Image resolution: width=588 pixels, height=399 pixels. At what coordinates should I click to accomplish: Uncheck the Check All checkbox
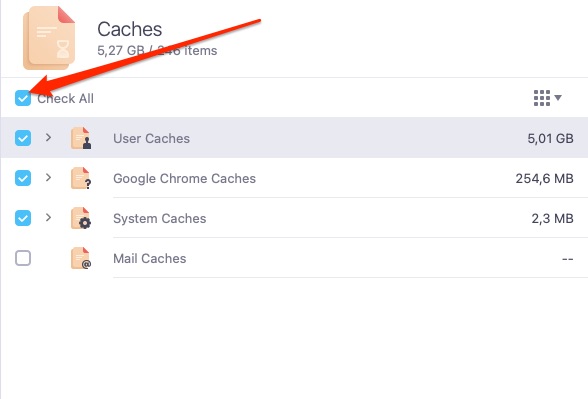click(23, 98)
